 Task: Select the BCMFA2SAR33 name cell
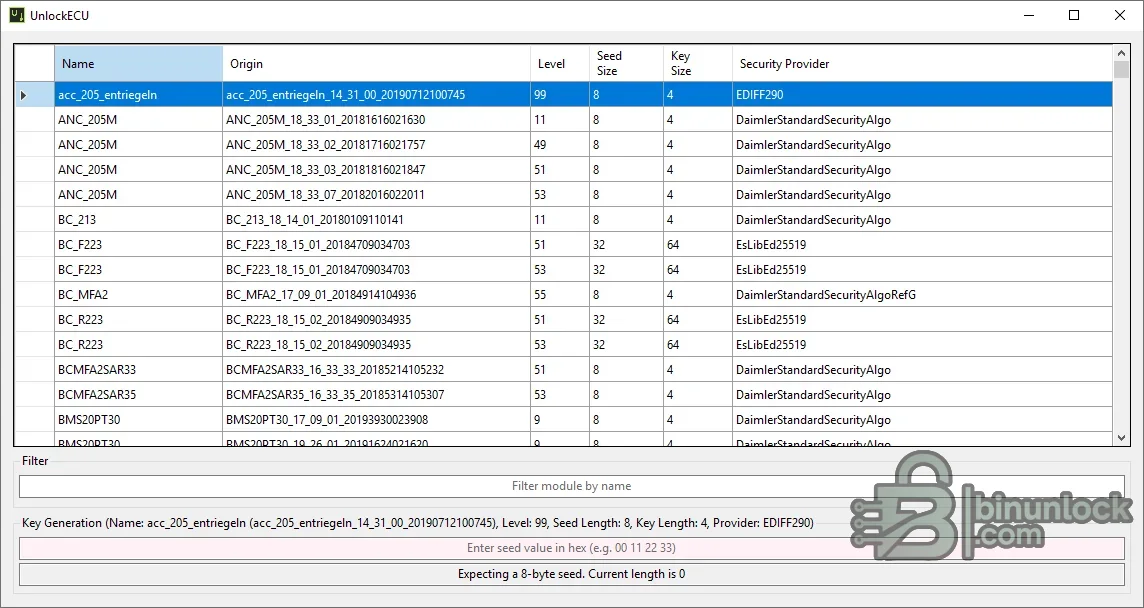139,369
